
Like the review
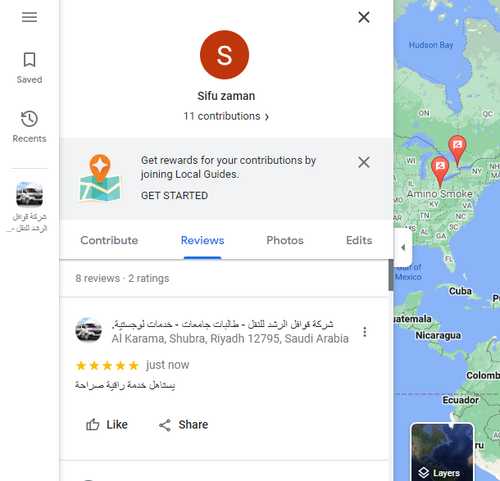(x=107, y=425)
